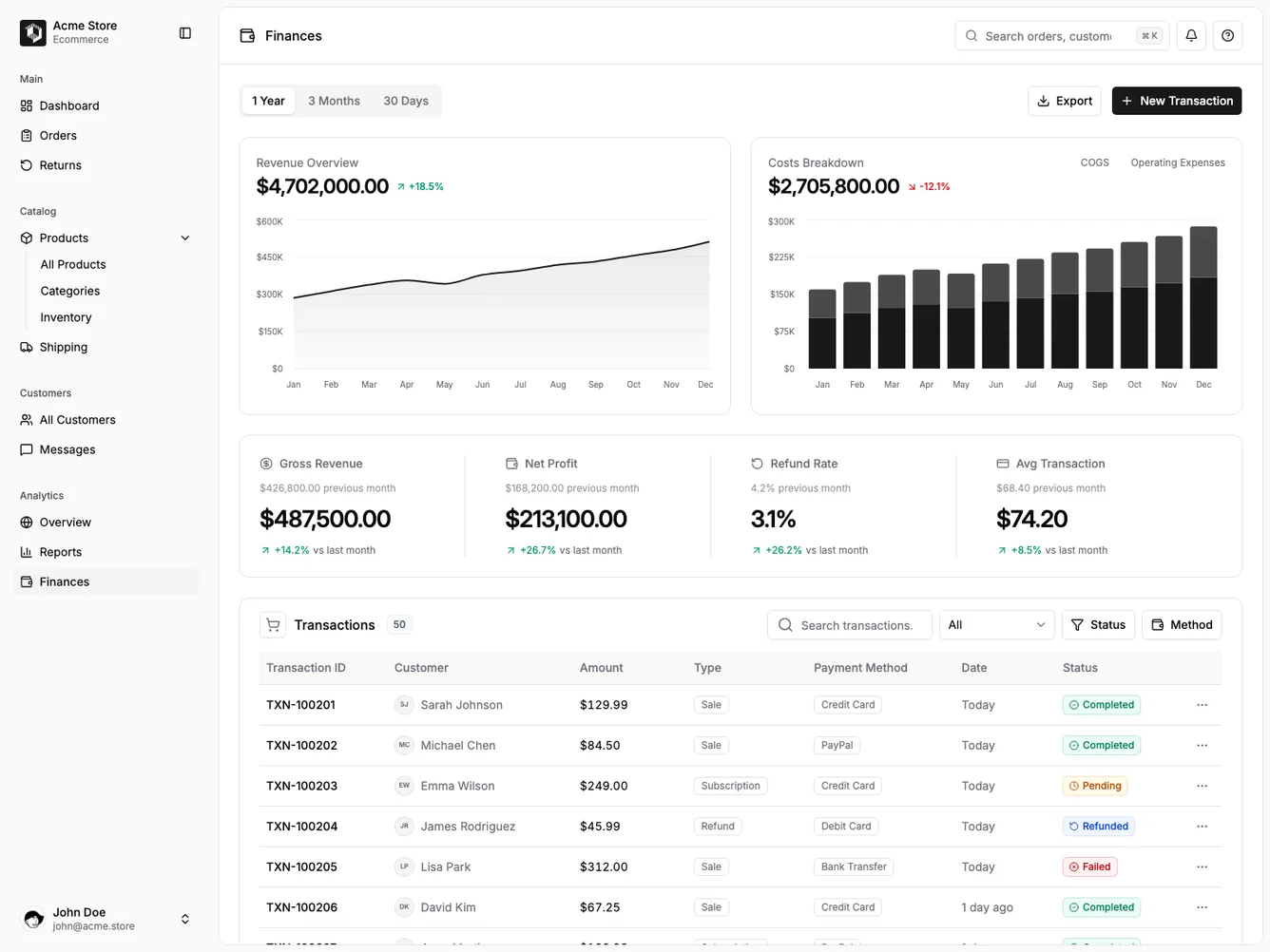Collapse the sidebar with the panel icon
Image resolution: width=1270 pixels, height=952 pixels.
pyautogui.click(x=184, y=32)
